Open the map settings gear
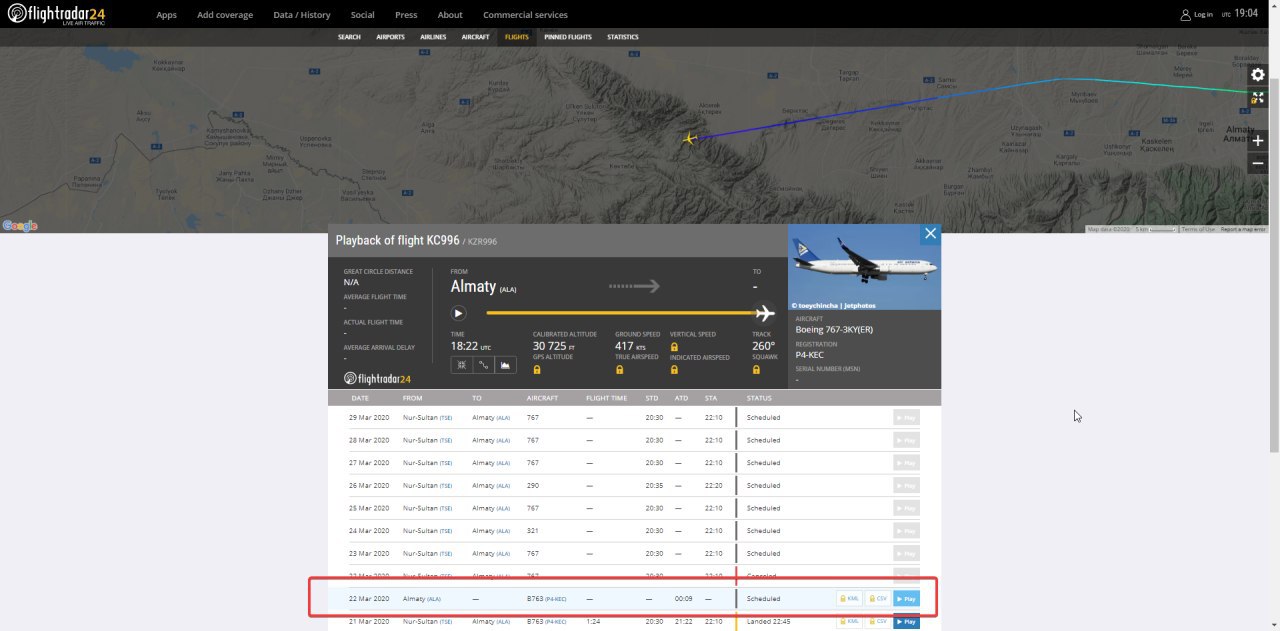Image resolution: width=1280 pixels, height=631 pixels. [x=1258, y=75]
